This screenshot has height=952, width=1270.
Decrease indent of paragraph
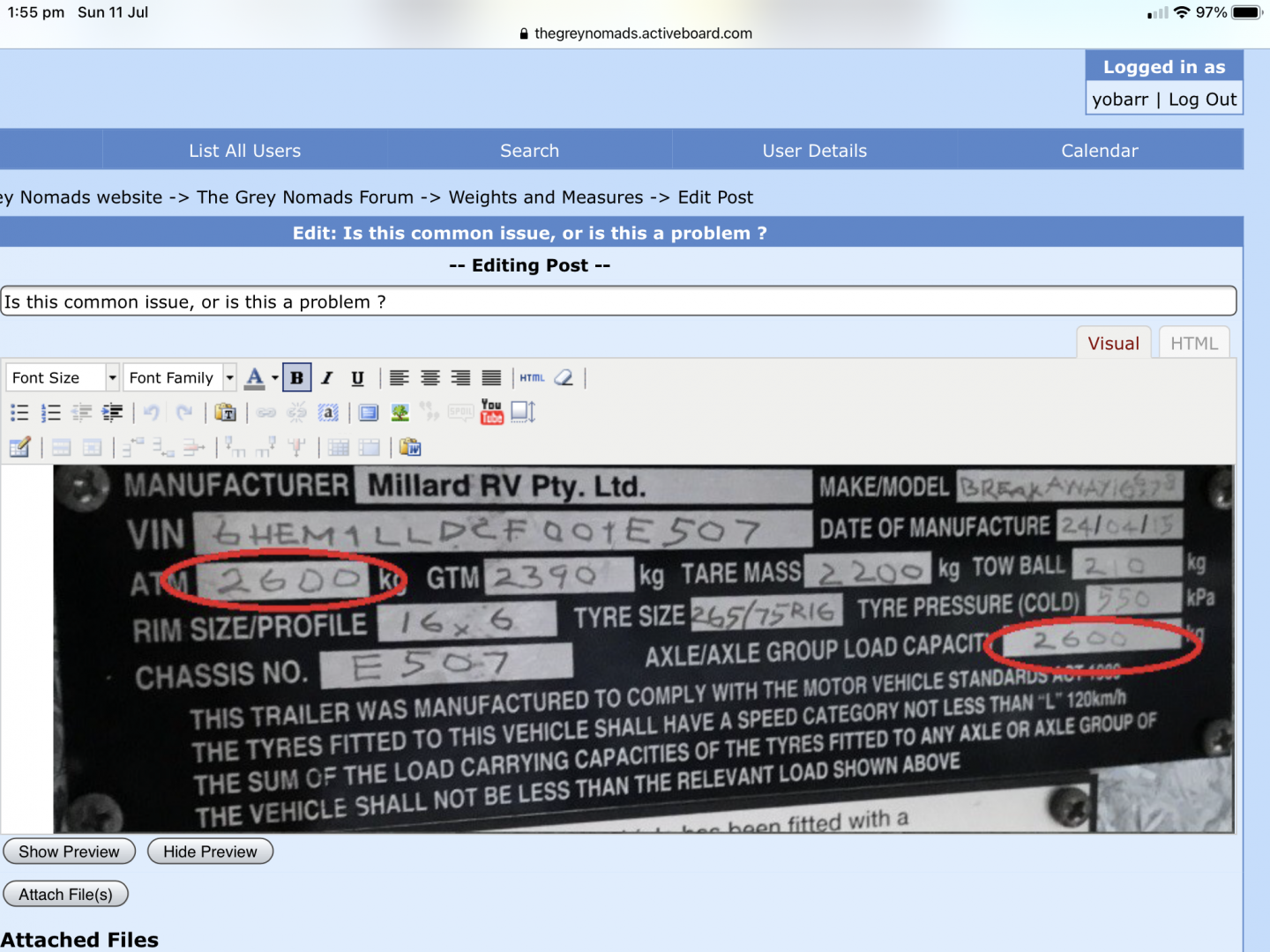click(x=82, y=413)
